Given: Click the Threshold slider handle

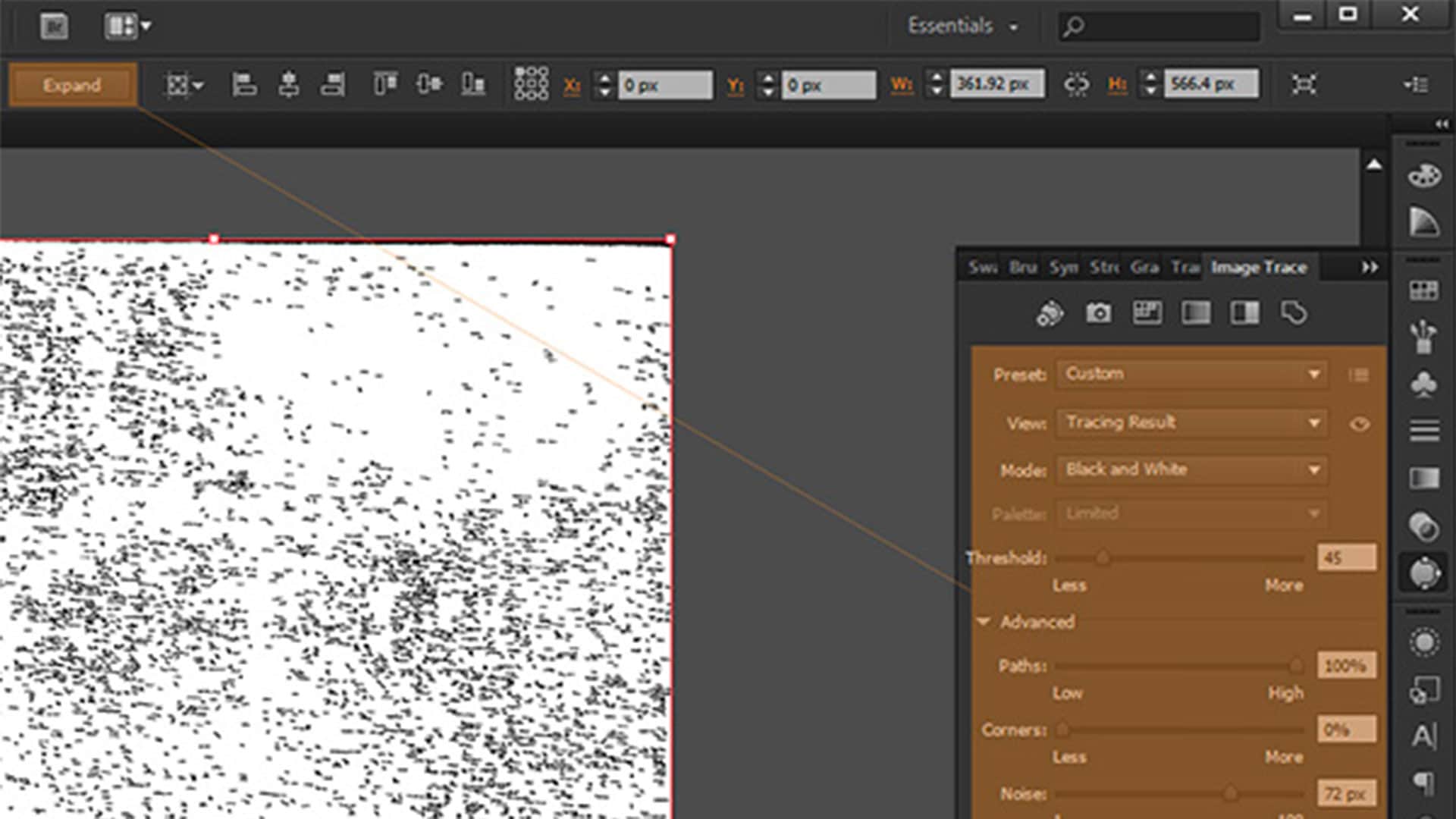Looking at the screenshot, I should pyautogui.click(x=1103, y=559).
